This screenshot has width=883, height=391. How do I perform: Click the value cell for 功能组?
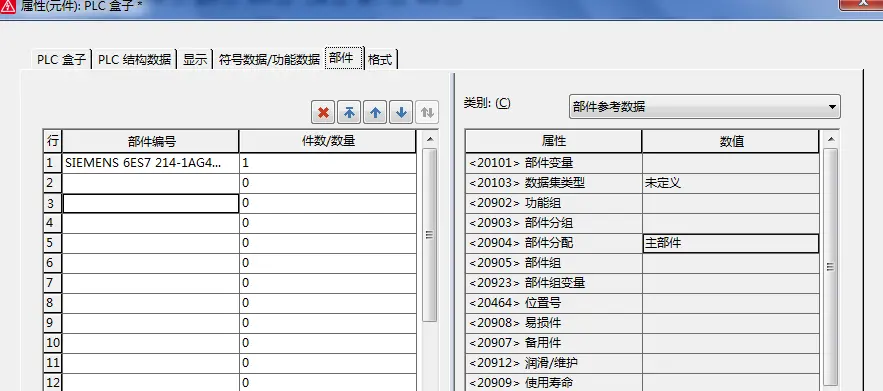pos(731,203)
